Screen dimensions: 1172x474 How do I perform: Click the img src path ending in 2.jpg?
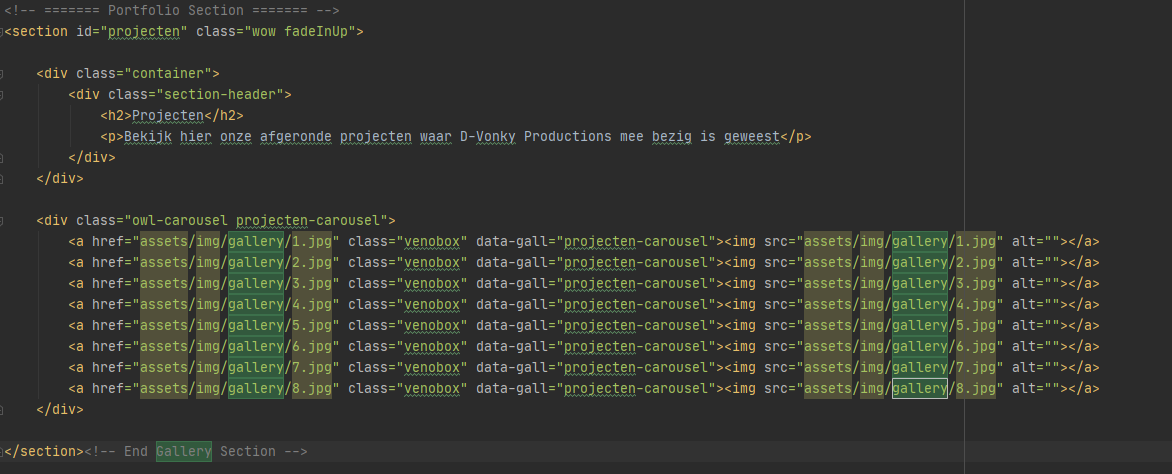pyautogui.click(x=900, y=263)
